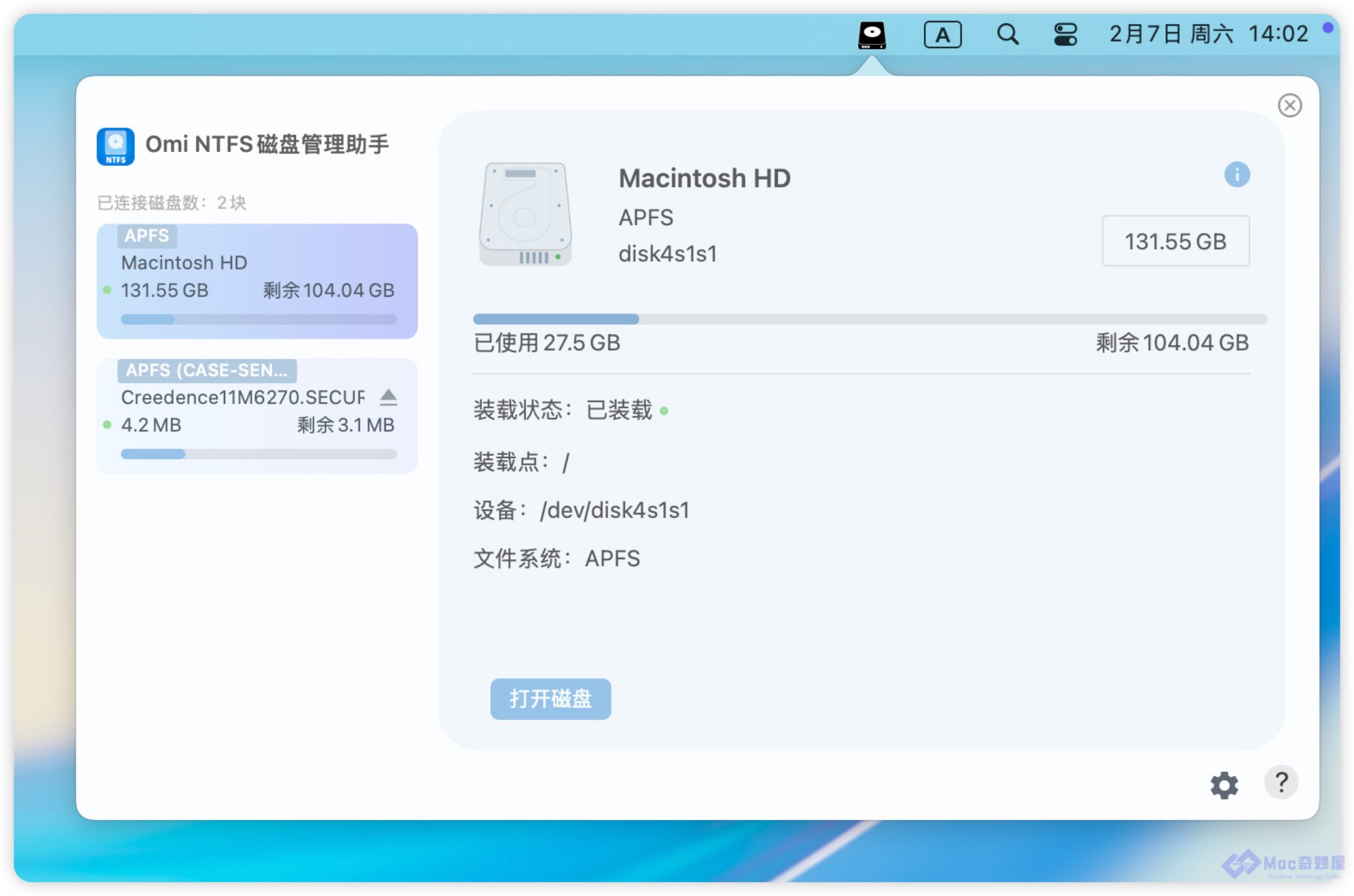Click the APFS (CASE-SEN... format tag
Viewport: 1354px width, 896px height.
pyautogui.click(x=206, y=370)
